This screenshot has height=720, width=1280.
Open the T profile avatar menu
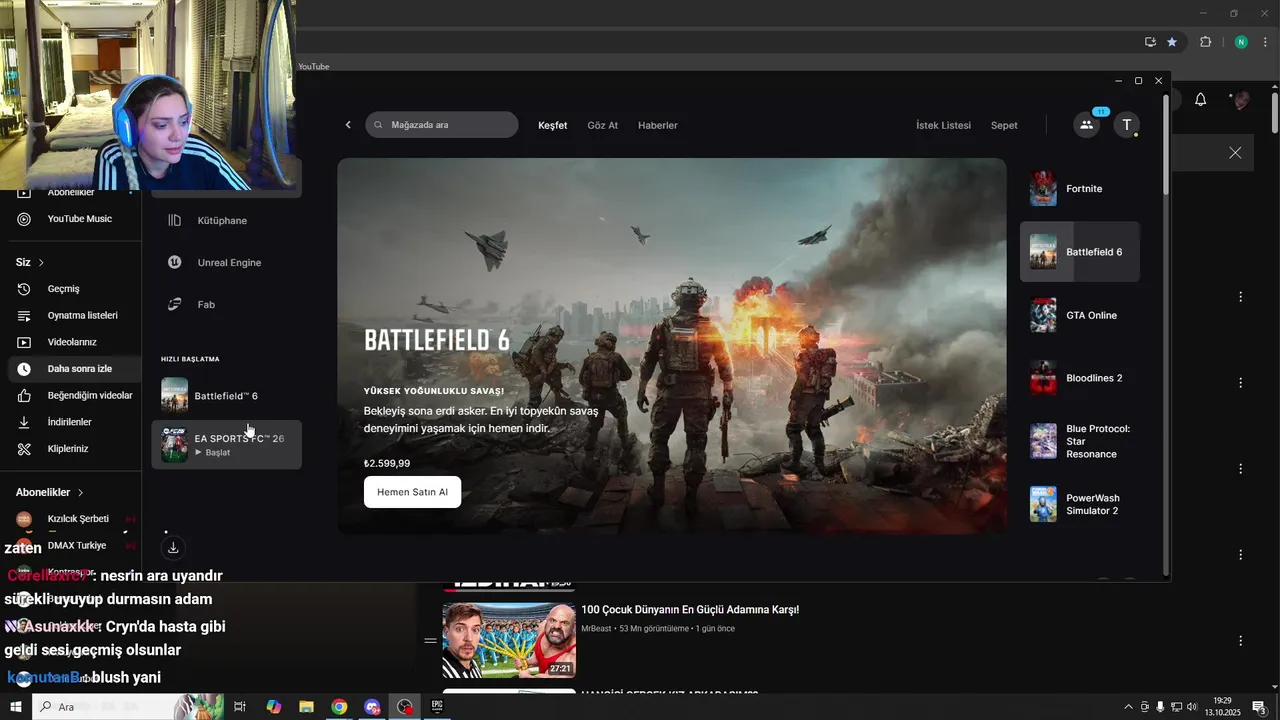tap(1127, 125)
